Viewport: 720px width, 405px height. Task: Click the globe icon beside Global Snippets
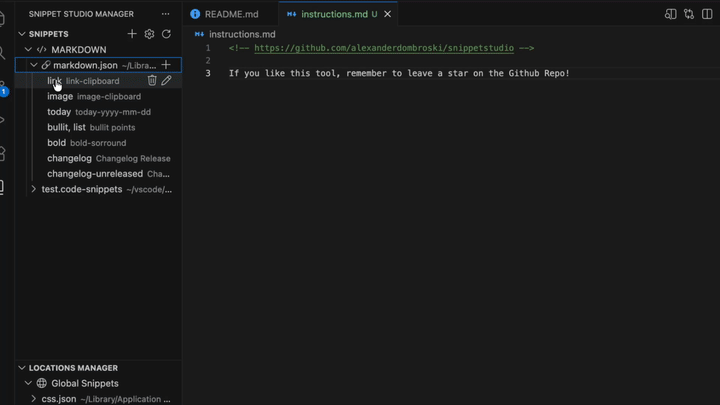[x=42, y=383]
